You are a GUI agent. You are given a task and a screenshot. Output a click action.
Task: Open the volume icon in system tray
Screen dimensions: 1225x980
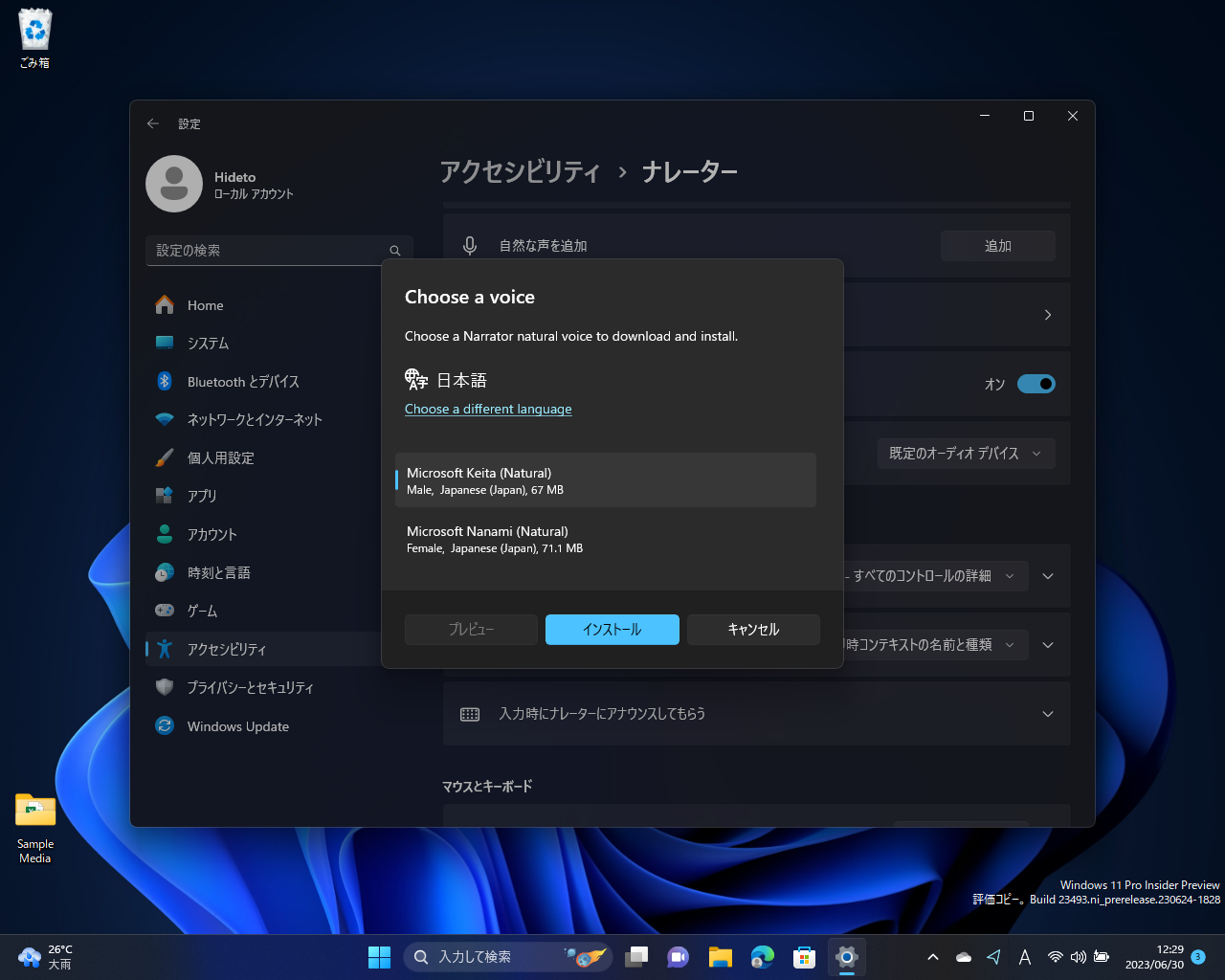[1079, 957]
